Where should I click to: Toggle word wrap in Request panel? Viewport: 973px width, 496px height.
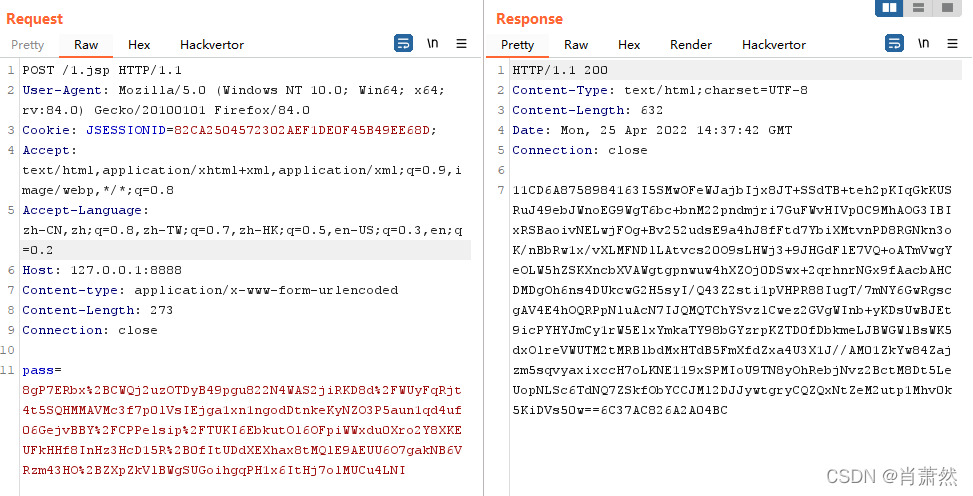[x=404, y=44]
